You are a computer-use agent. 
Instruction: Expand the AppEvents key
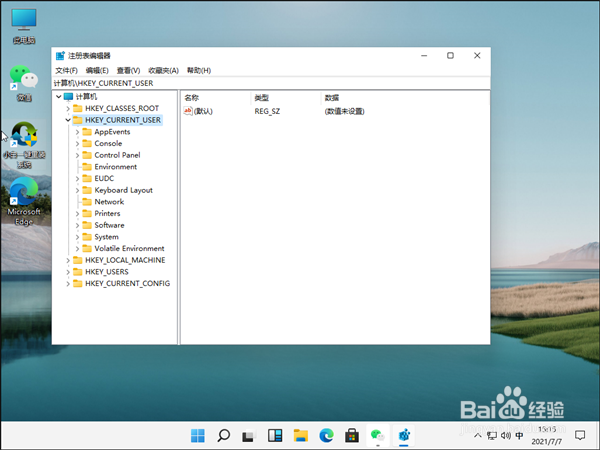click(x=77, y=132)
